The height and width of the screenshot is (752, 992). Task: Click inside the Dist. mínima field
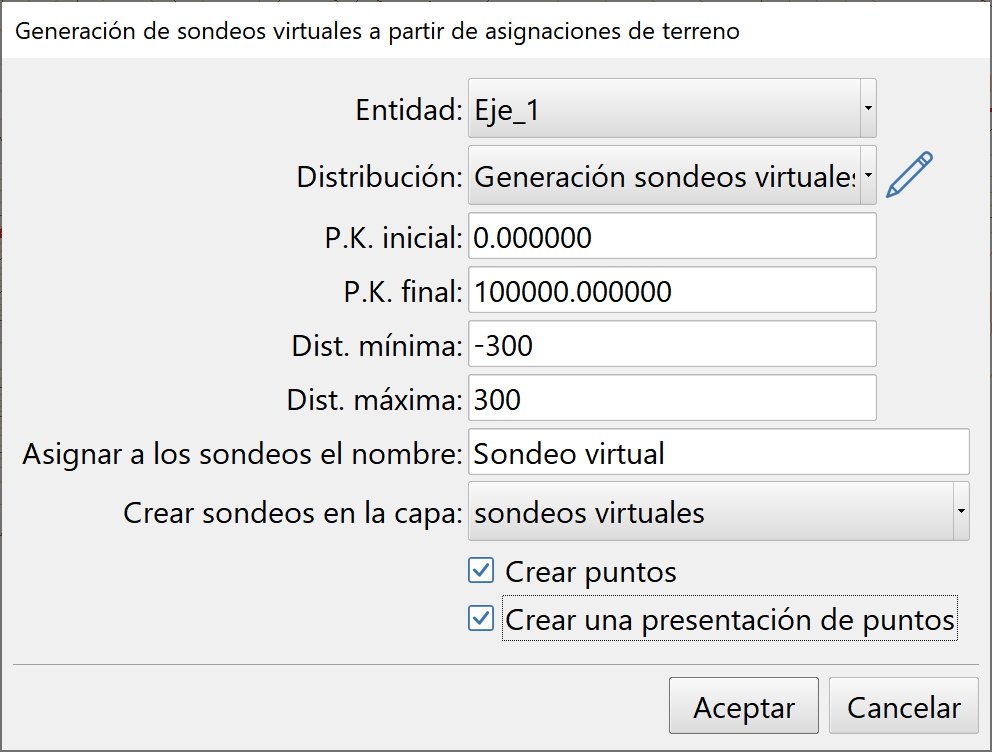pos(670,345)
